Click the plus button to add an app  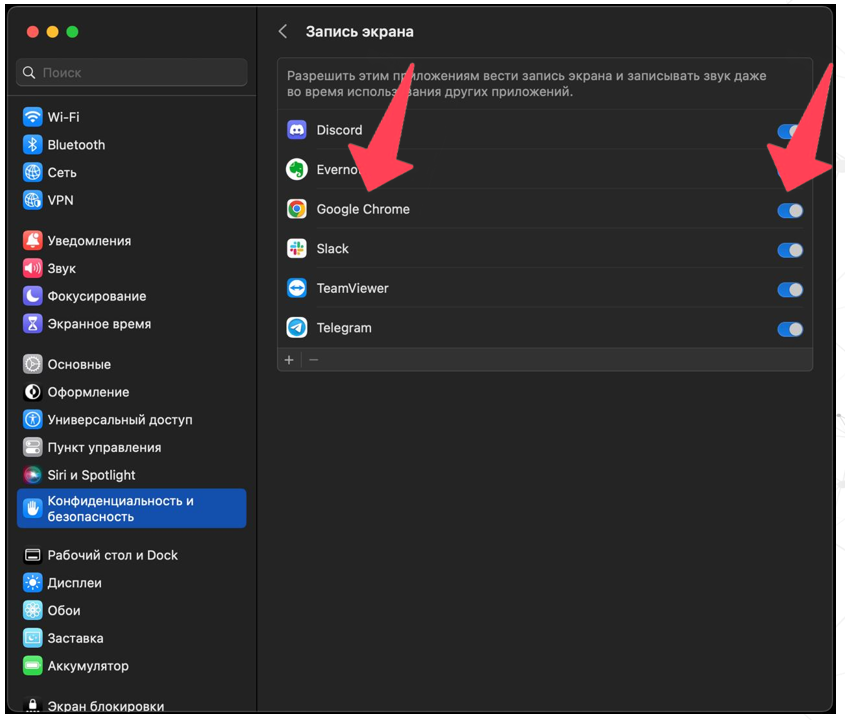(x=289, y=360)
